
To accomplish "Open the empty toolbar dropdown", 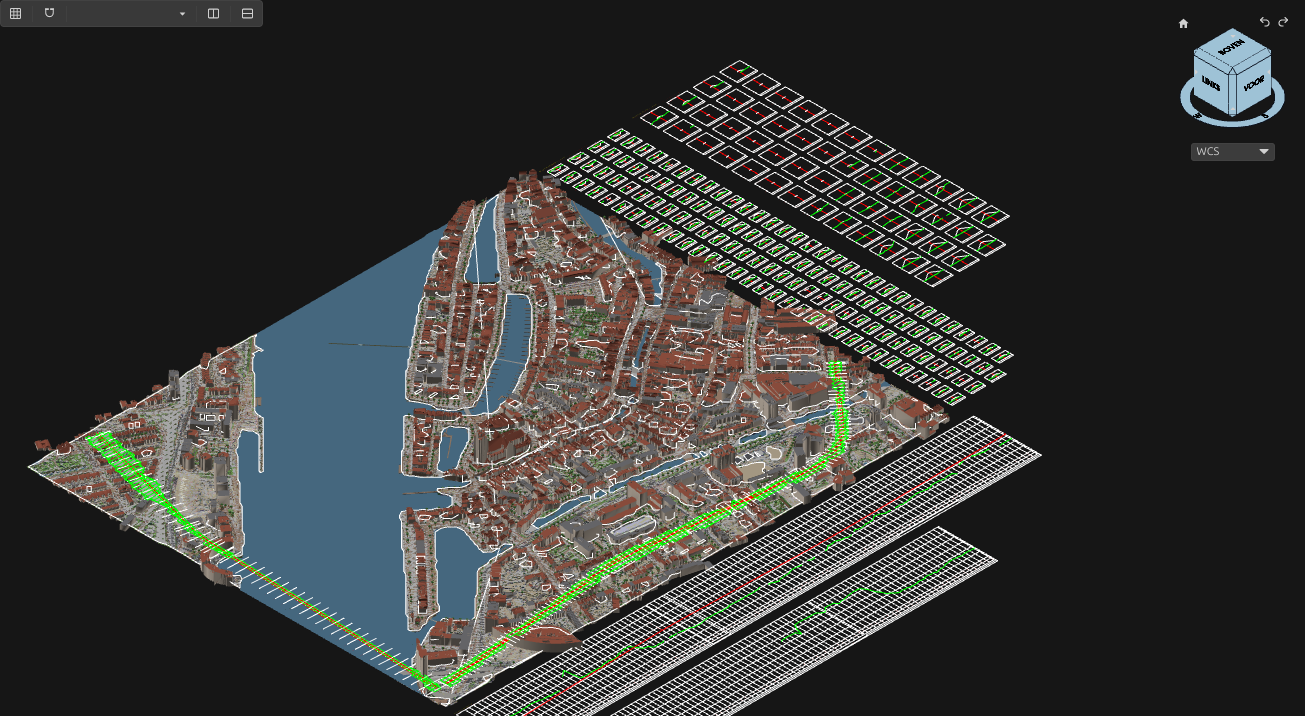I will [129, 14].
